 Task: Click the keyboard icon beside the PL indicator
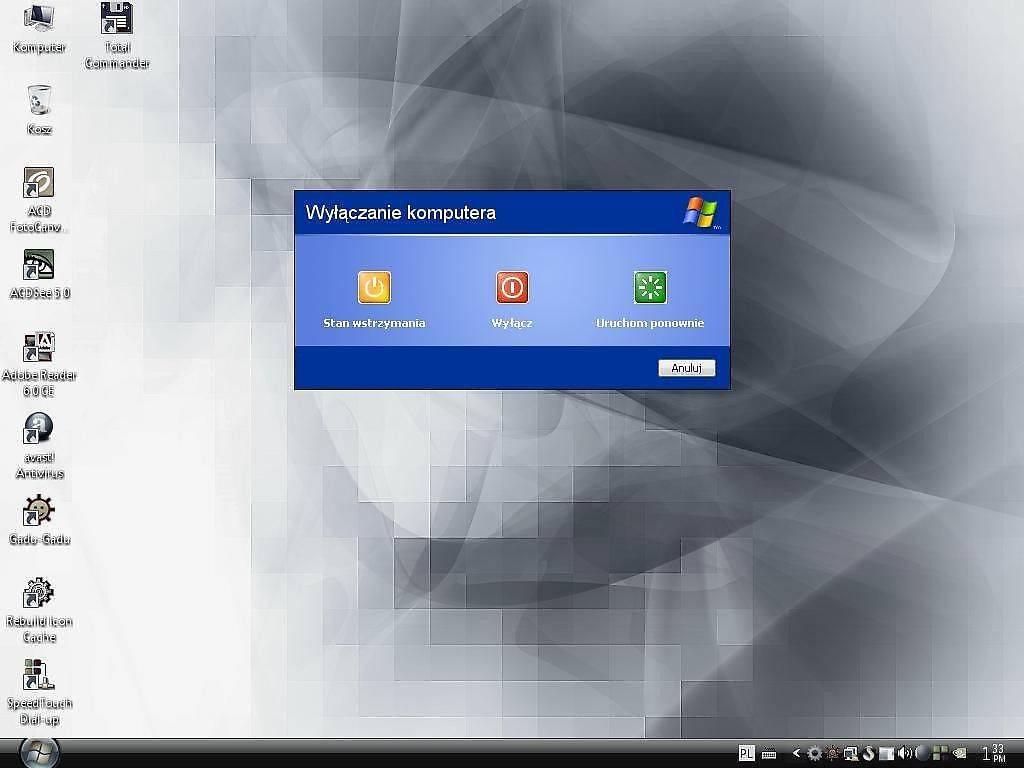coord(769,754)
